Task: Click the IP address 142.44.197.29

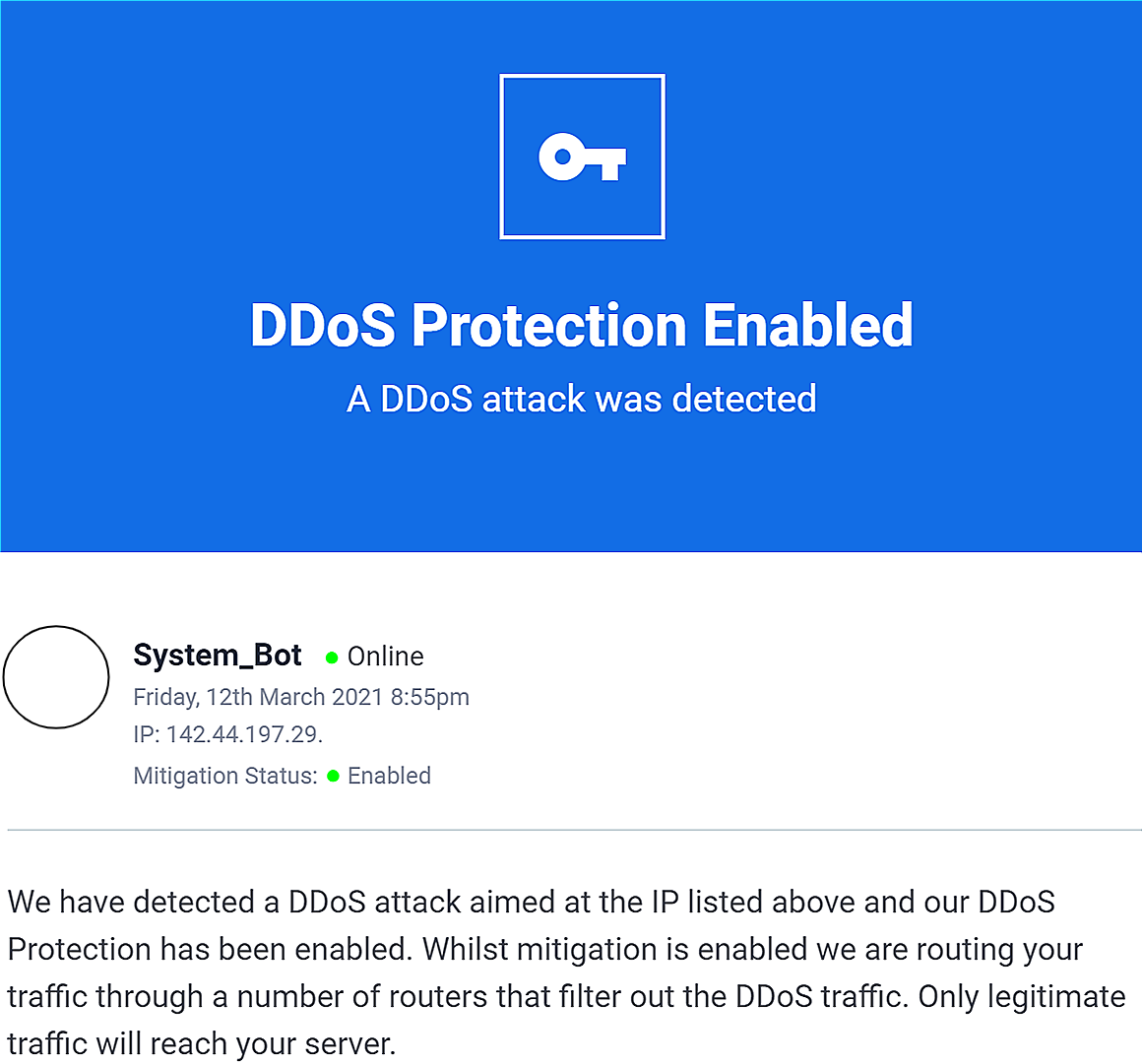Action: [245, 734]
